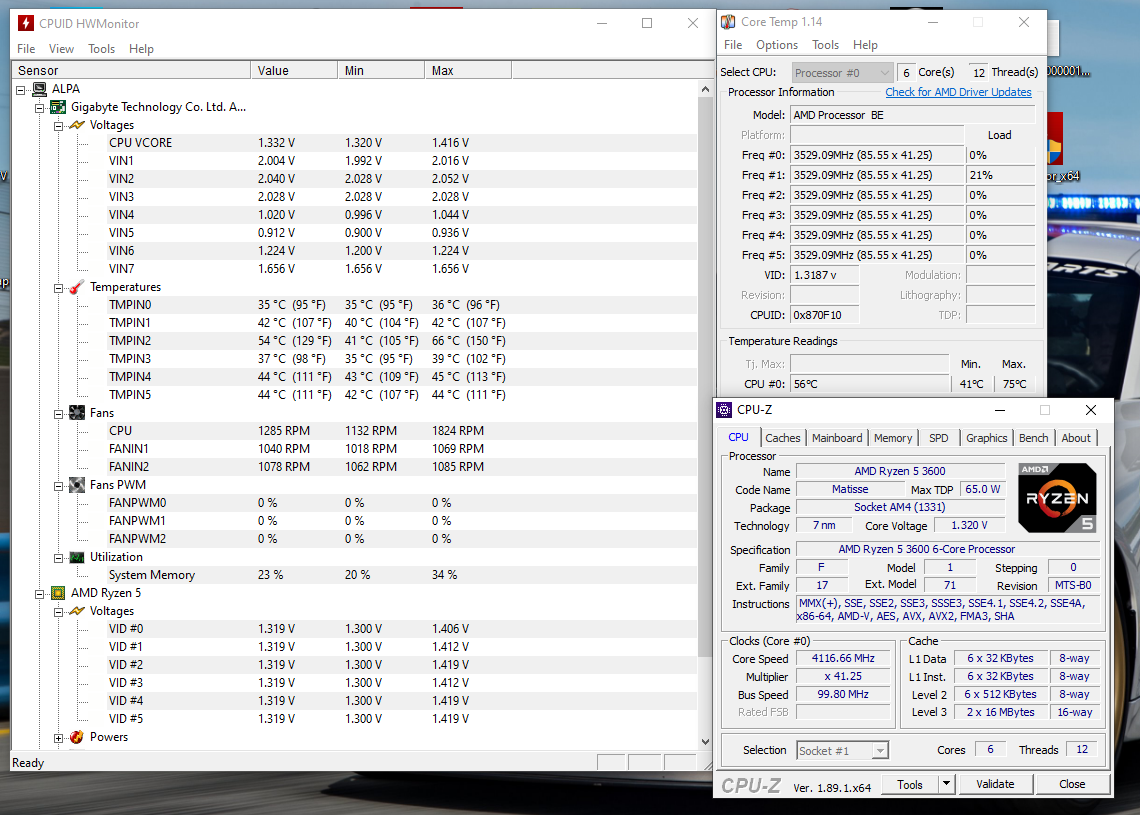The image size is (1140, 815).
Task: Switch to the Bench tab in CPU-Z
Action: [1033, 438]
